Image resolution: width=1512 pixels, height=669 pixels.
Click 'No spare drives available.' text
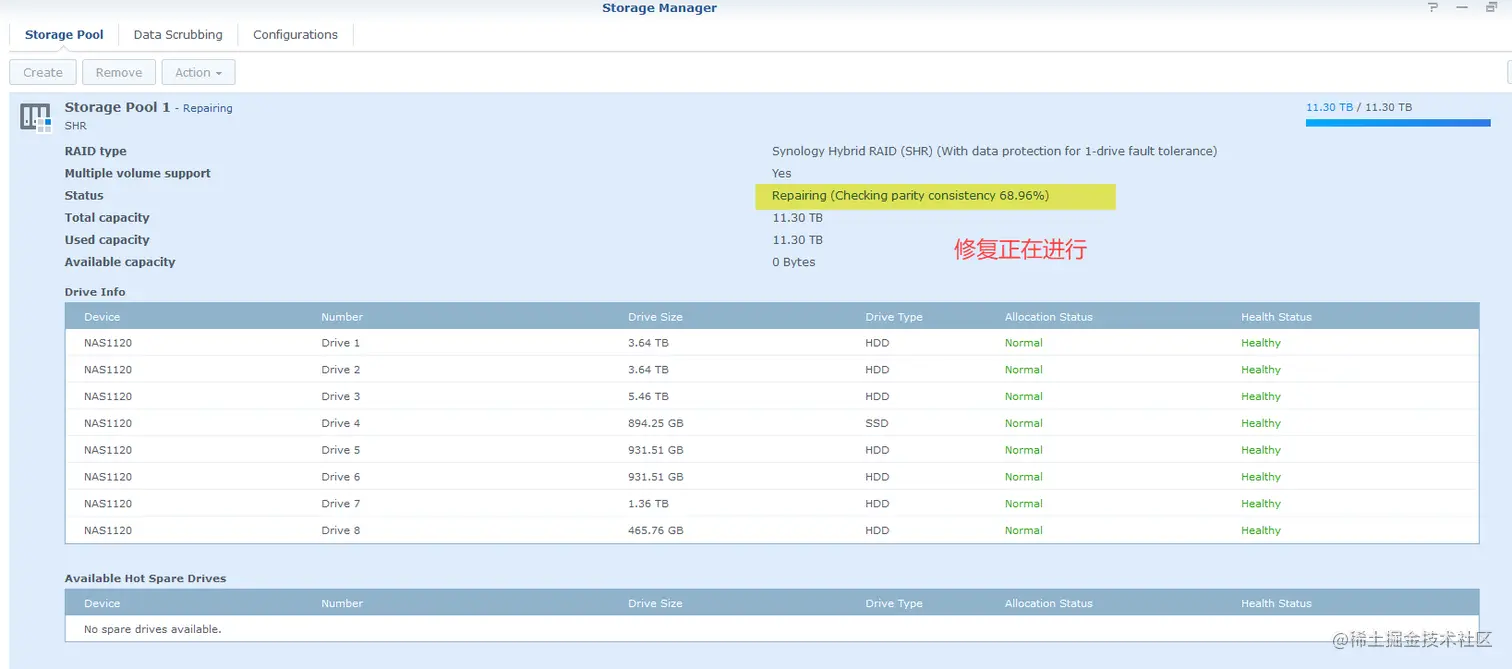point(152,629)
